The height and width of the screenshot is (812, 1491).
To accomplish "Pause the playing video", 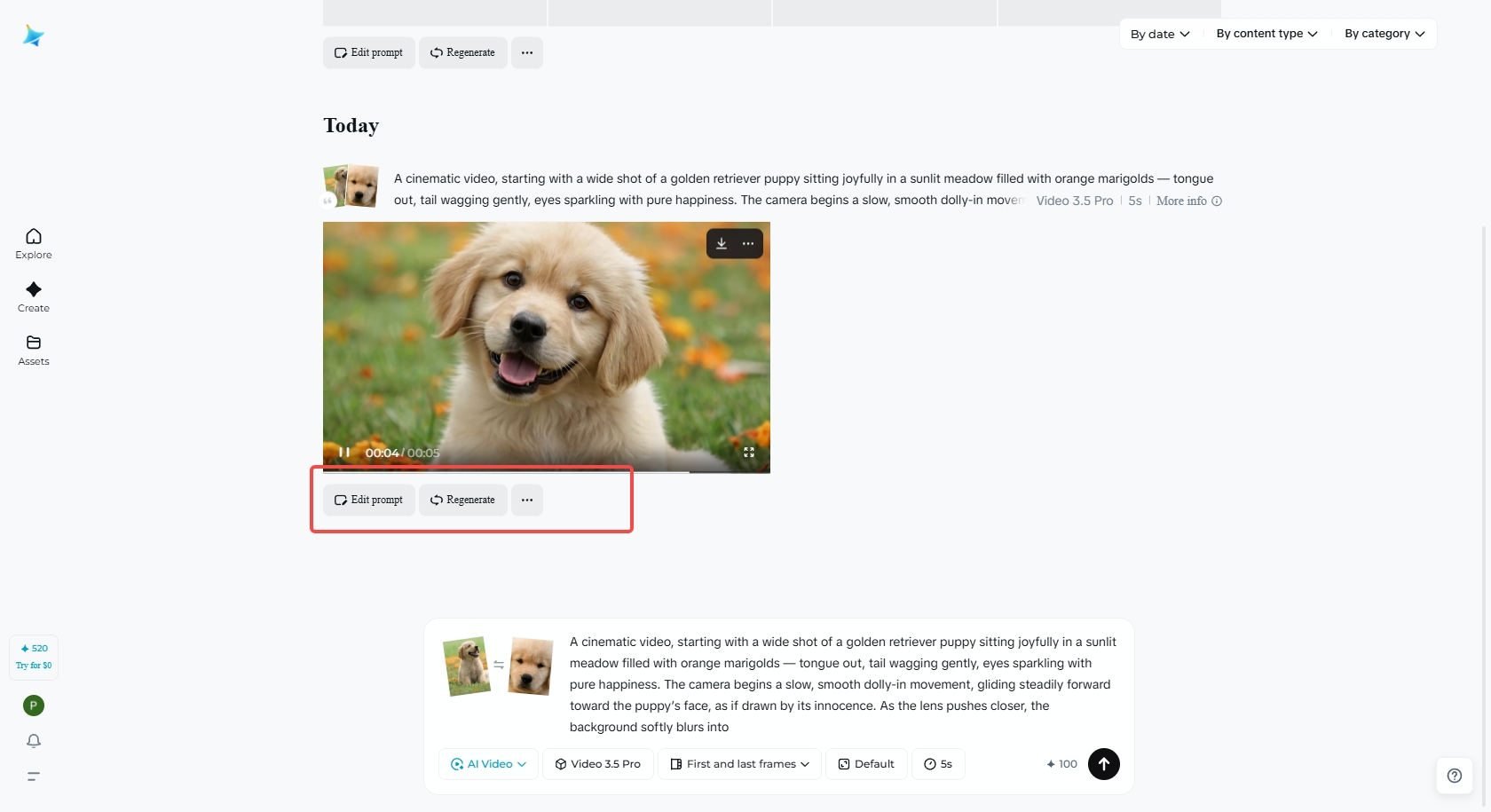I will pos(344,453).
